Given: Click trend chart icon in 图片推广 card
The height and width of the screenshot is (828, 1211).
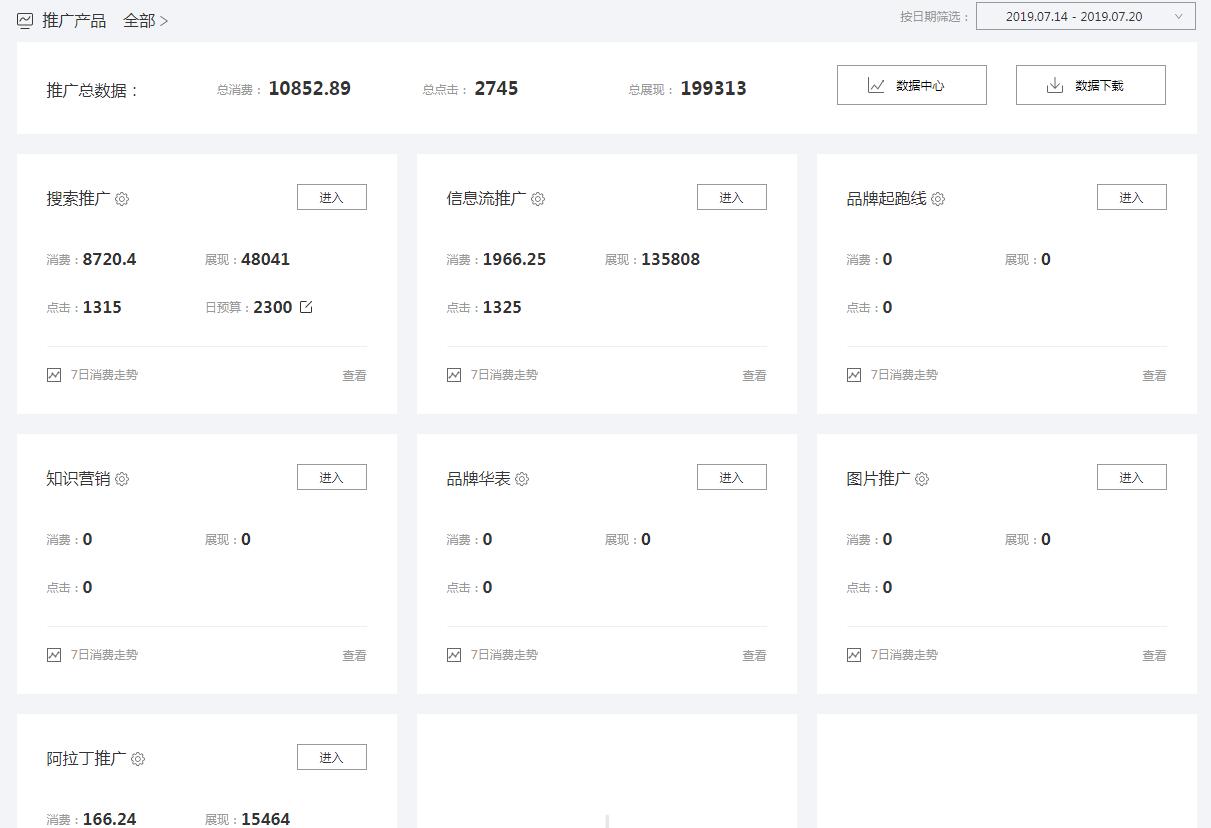Looking at the screenshot, I should click(854, 655).
